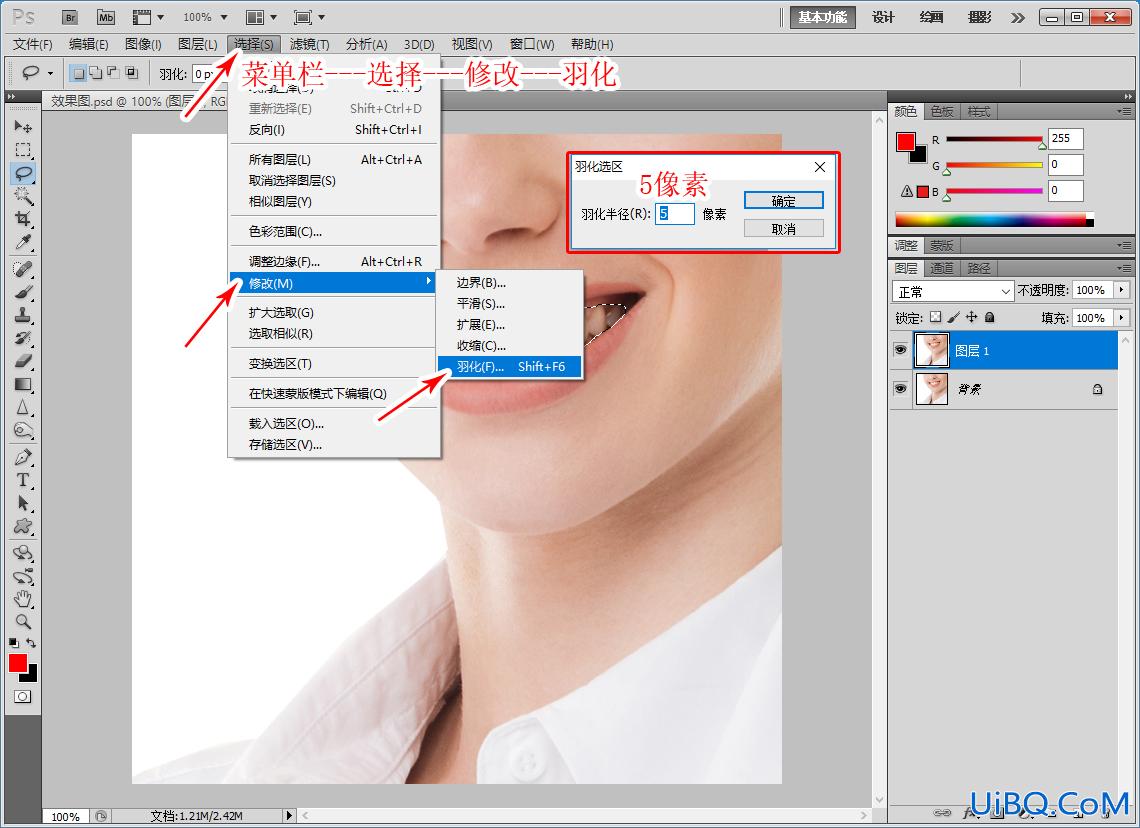This screenshot has width=1140, height=828.
Task: Expand more workspaces chevron
Action: coord(1018,17)
